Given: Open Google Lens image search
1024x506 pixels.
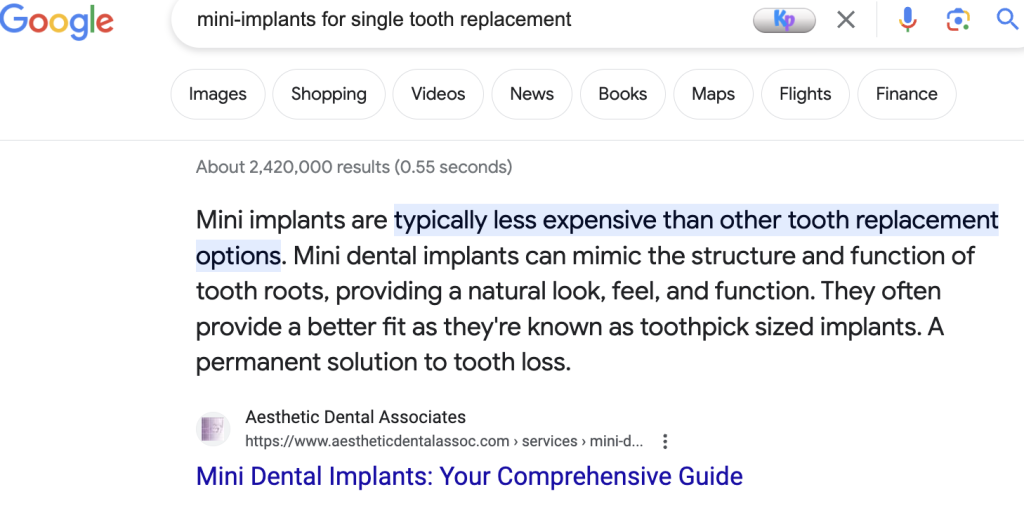Looking at the screenshot, I should (958, 20).
